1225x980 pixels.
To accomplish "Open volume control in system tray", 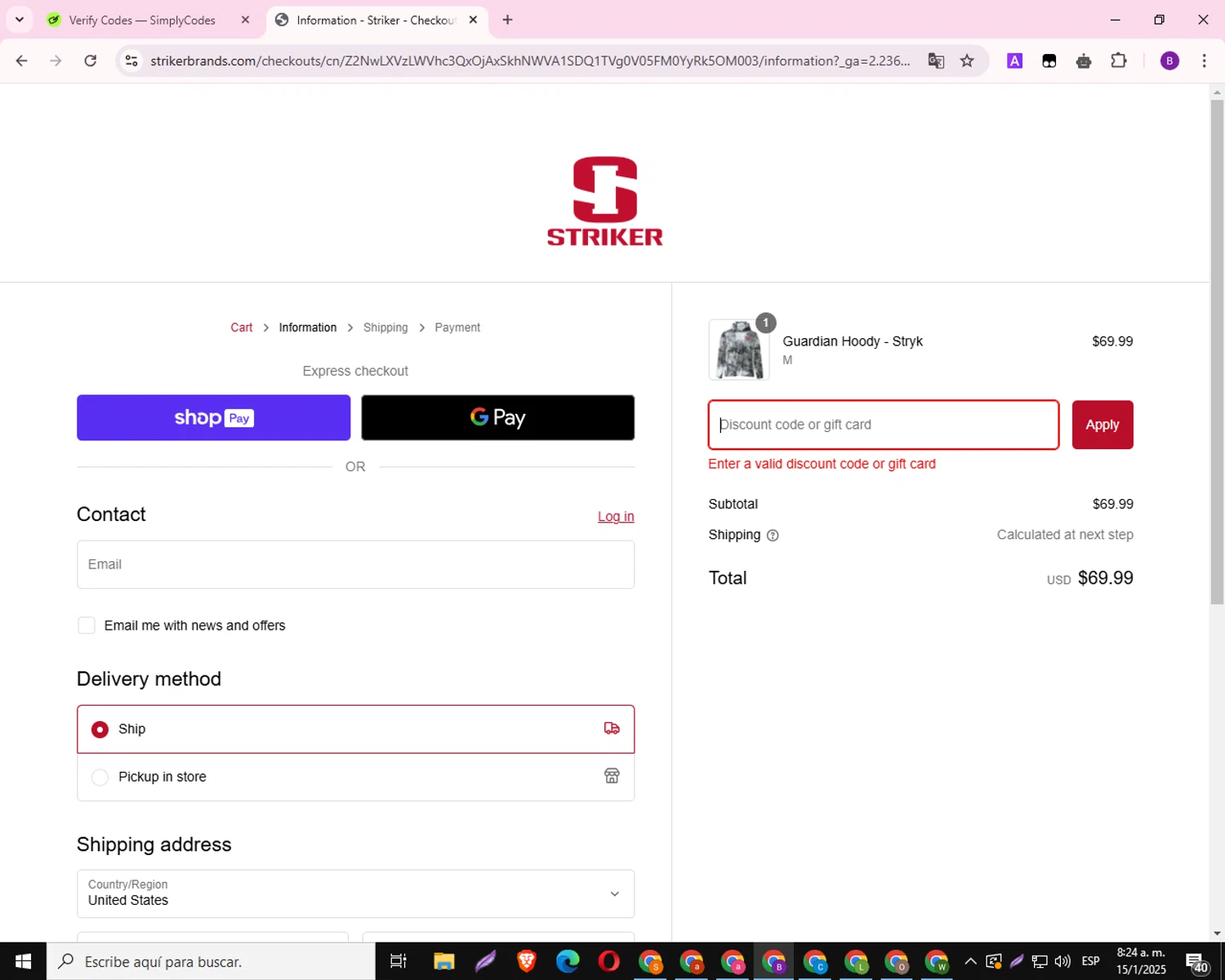I will tap(1062, 961).
